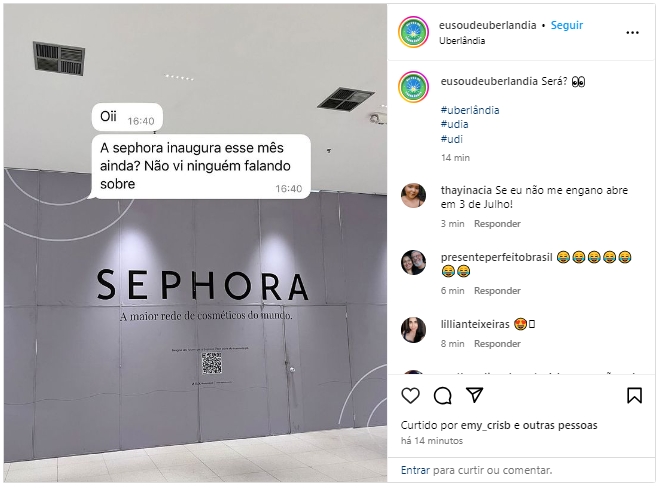Open comments via speech bubble icon
This screenshot has width=661, height=490.
click(443, 396)
